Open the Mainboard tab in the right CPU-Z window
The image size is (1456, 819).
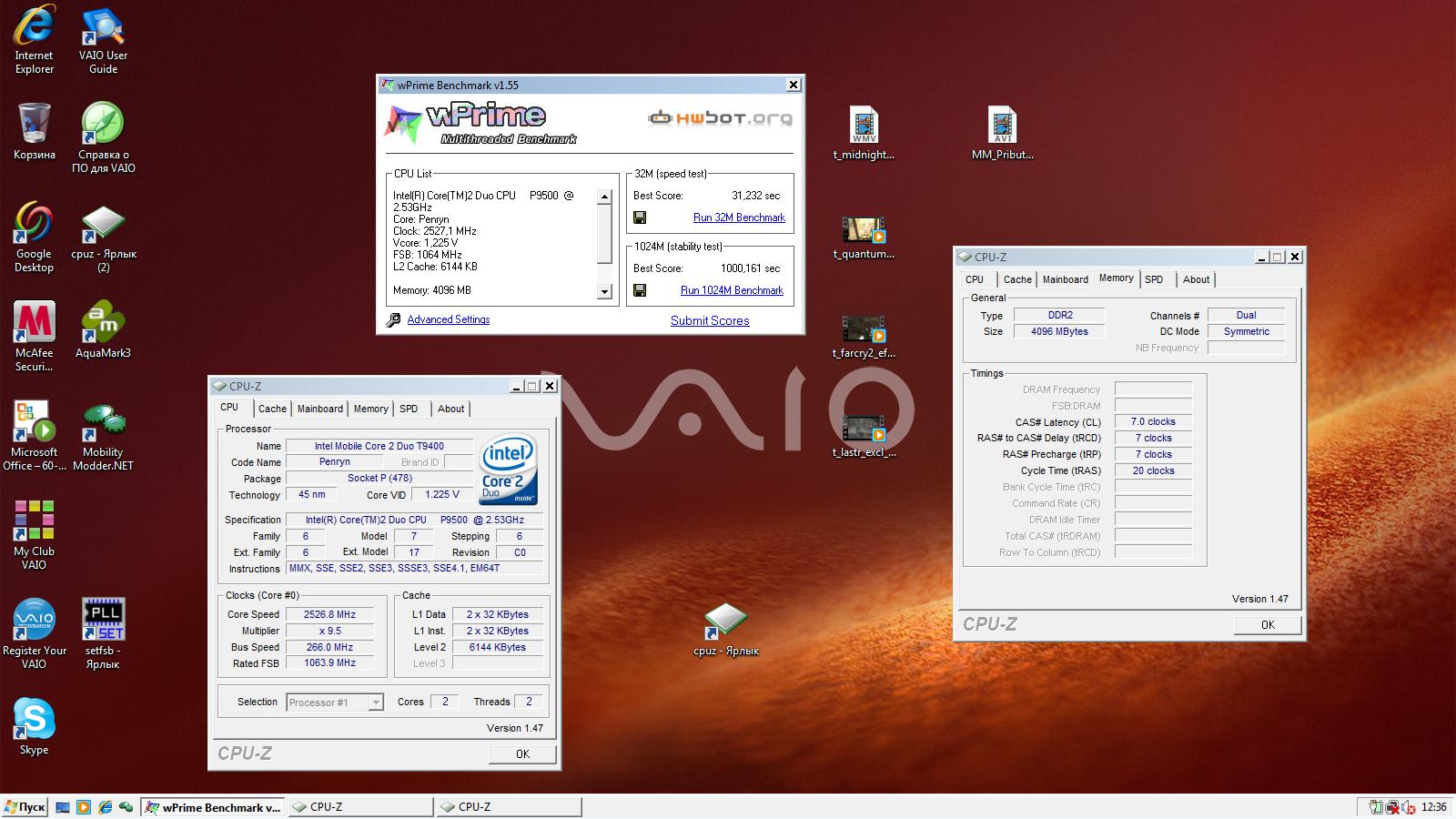point(1066,280)
